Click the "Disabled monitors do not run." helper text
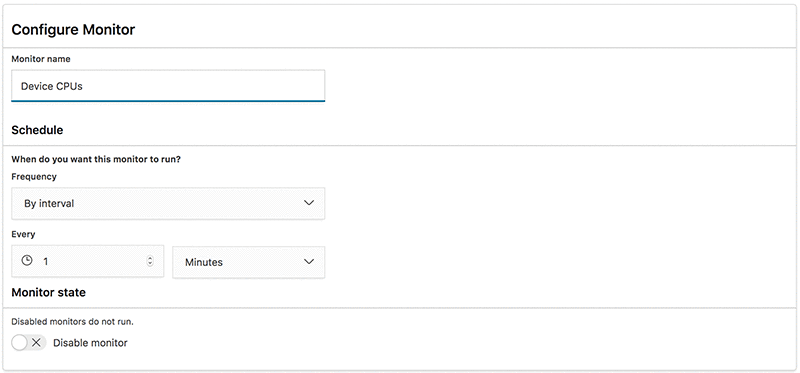 [x=72, y=322]
